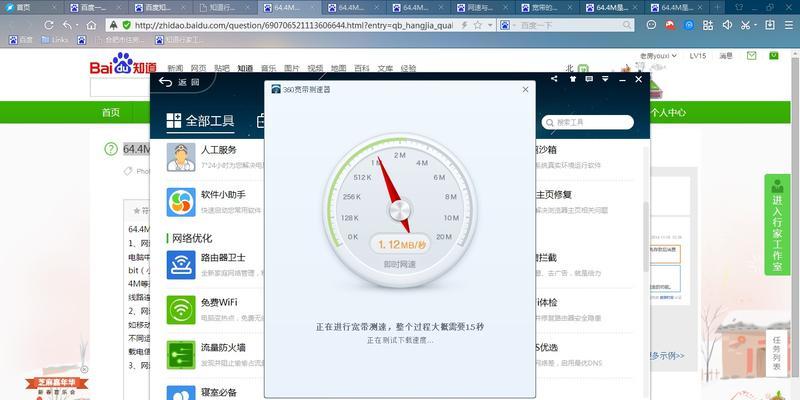Switch to the 宽带的 browser tab

coord(548,7)
